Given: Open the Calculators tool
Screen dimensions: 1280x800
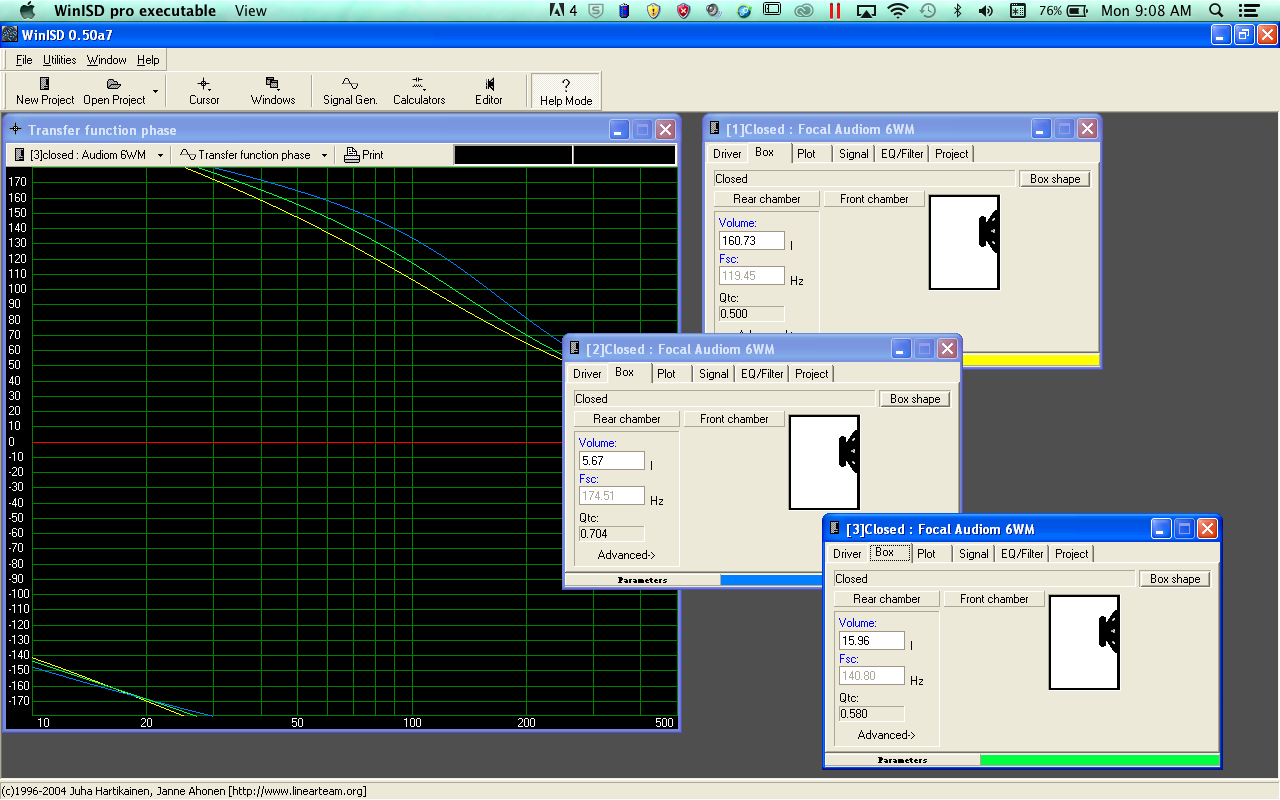Looking at the screenshot, I should click(419, 91).
